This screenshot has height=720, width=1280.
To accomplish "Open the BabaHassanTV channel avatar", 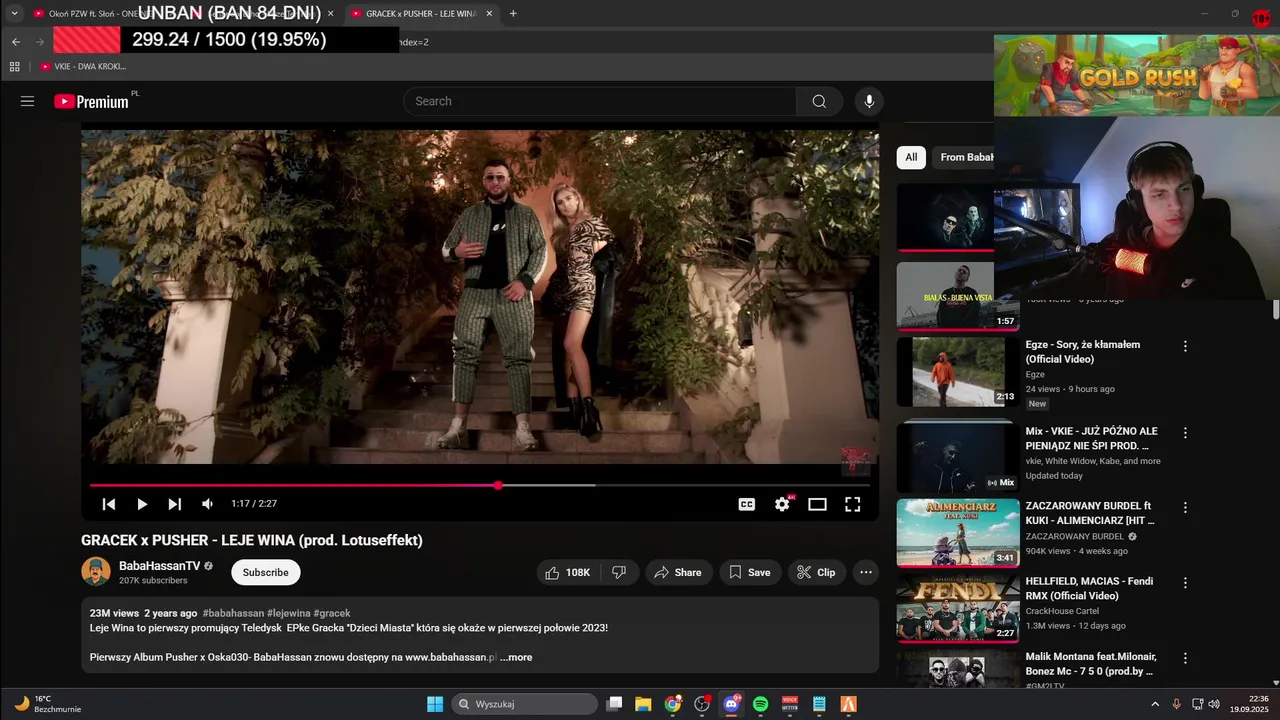I will pyautogui.click(x=96, y=571).
